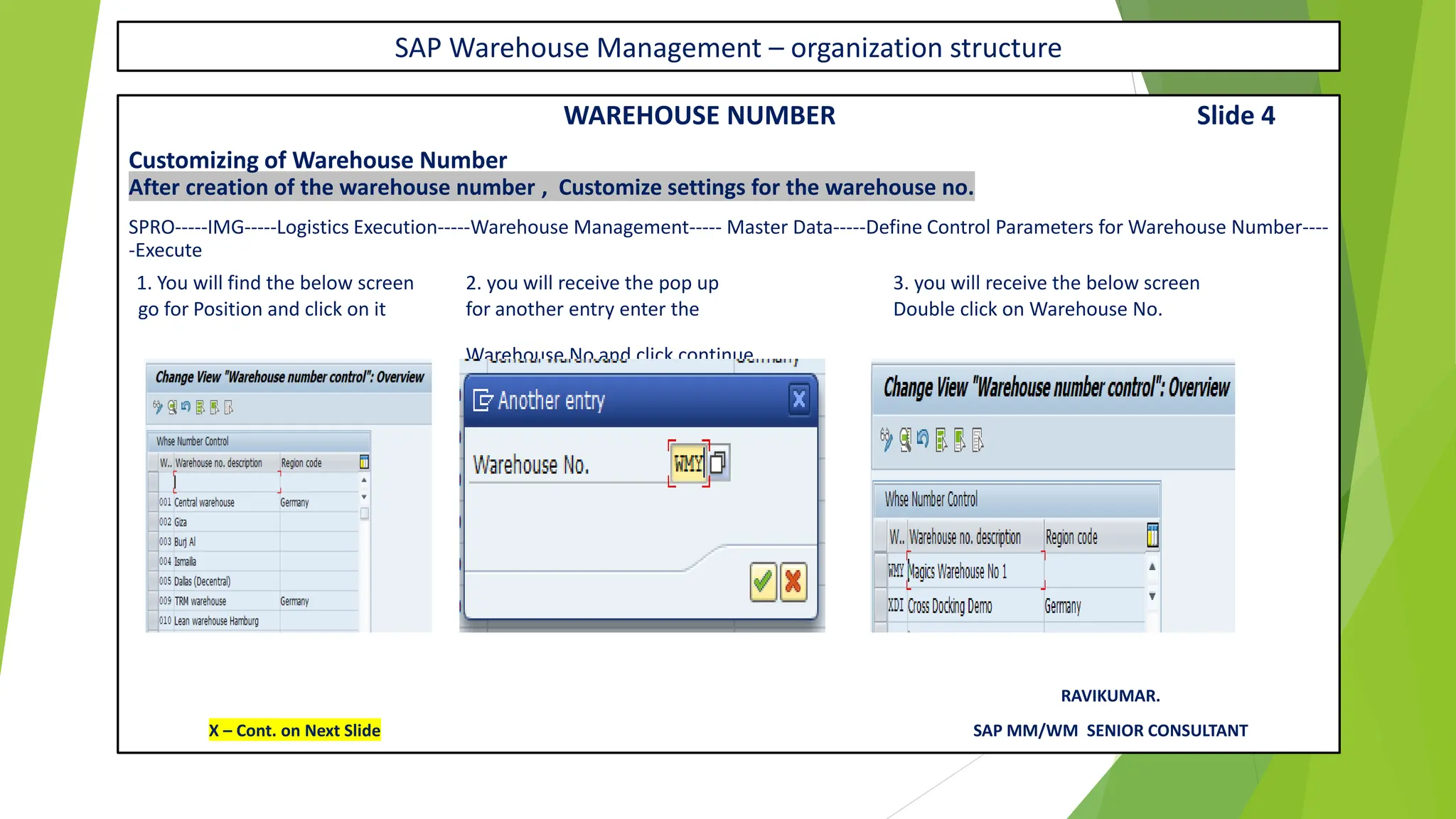Select row marker for 009 TRM warehouse
1456x819 pixels.
153,601
